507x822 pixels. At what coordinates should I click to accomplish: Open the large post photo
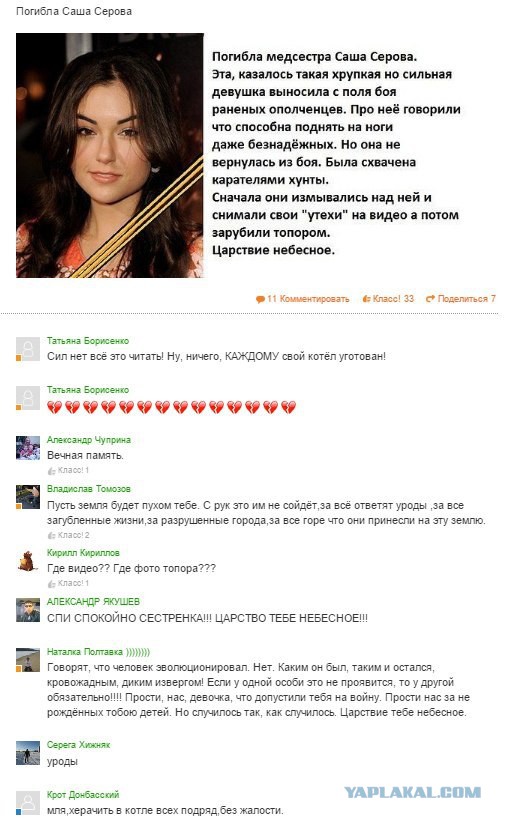click(x=110, y=155)
